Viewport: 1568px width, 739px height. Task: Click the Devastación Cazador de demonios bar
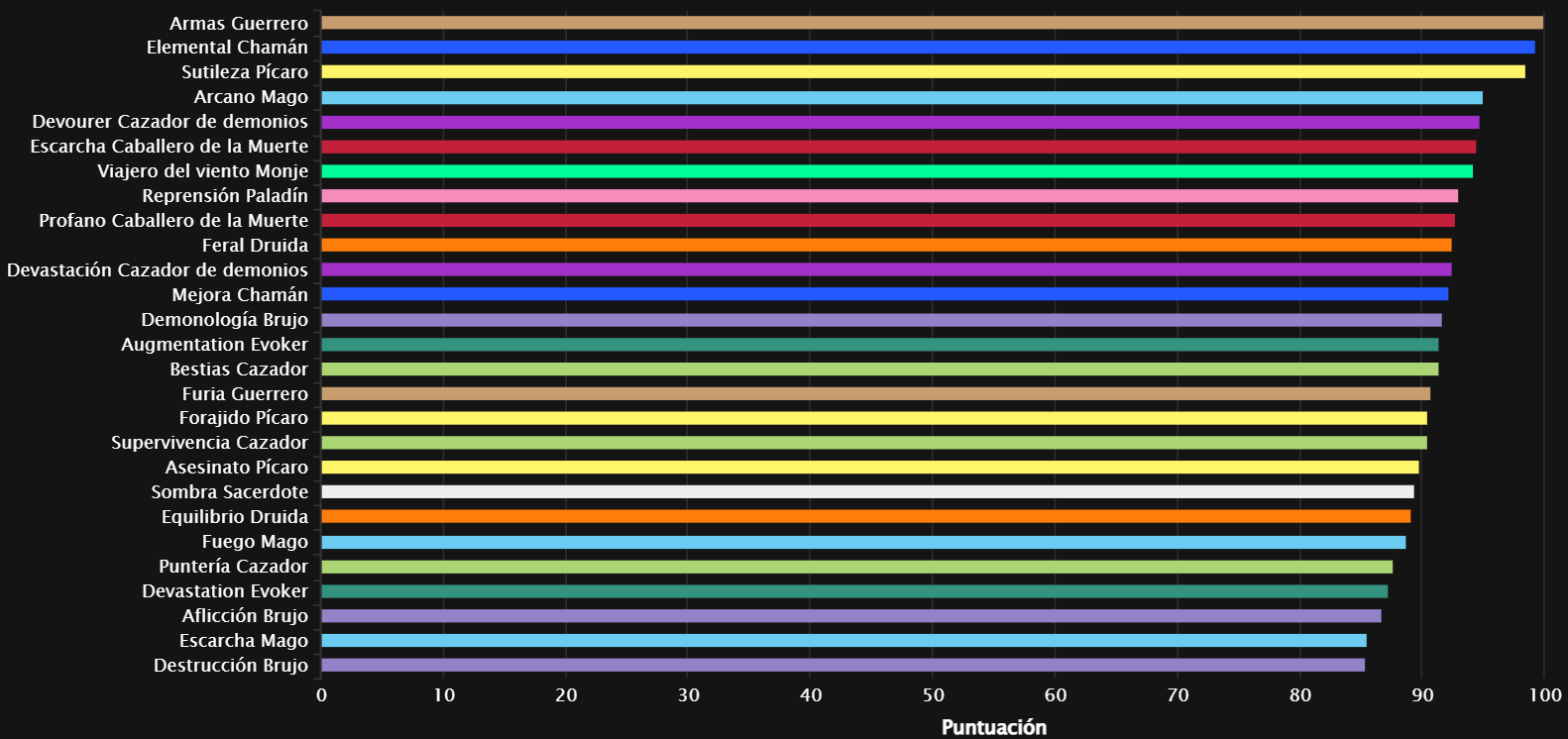click(x=886, y=269)
